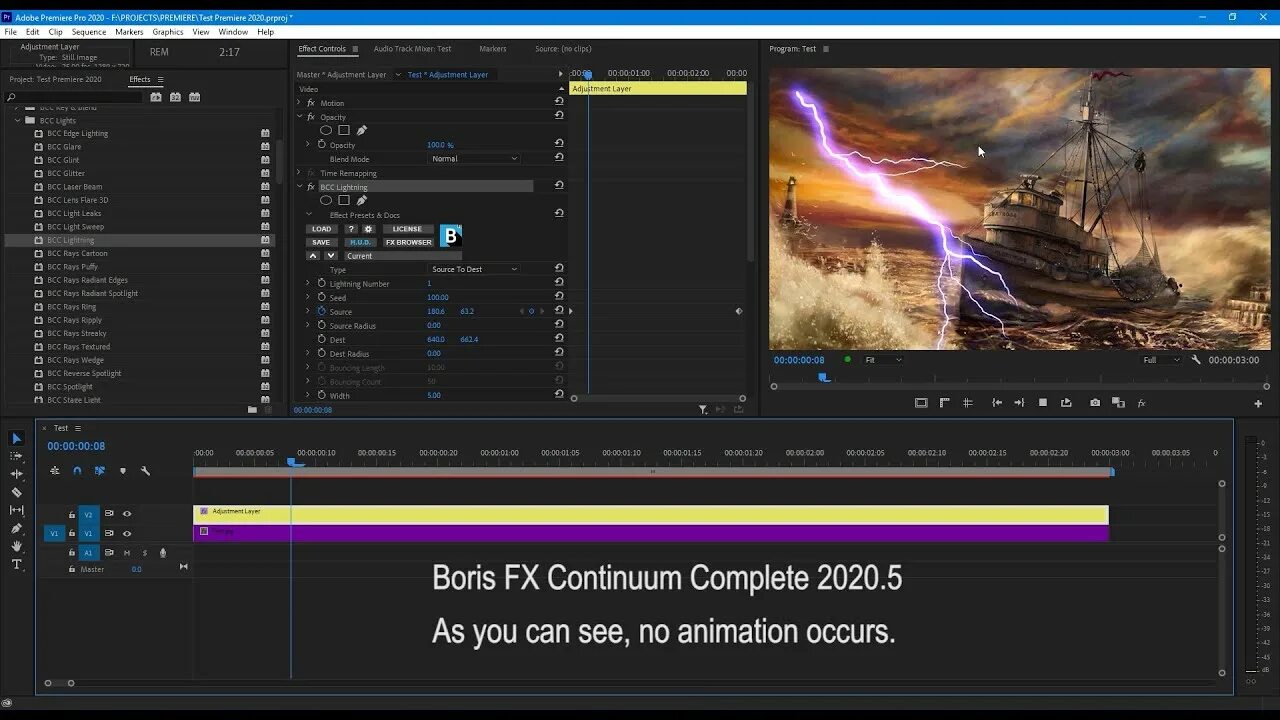Open the Type Source To Dest dropdown

[x=475, y=269]
